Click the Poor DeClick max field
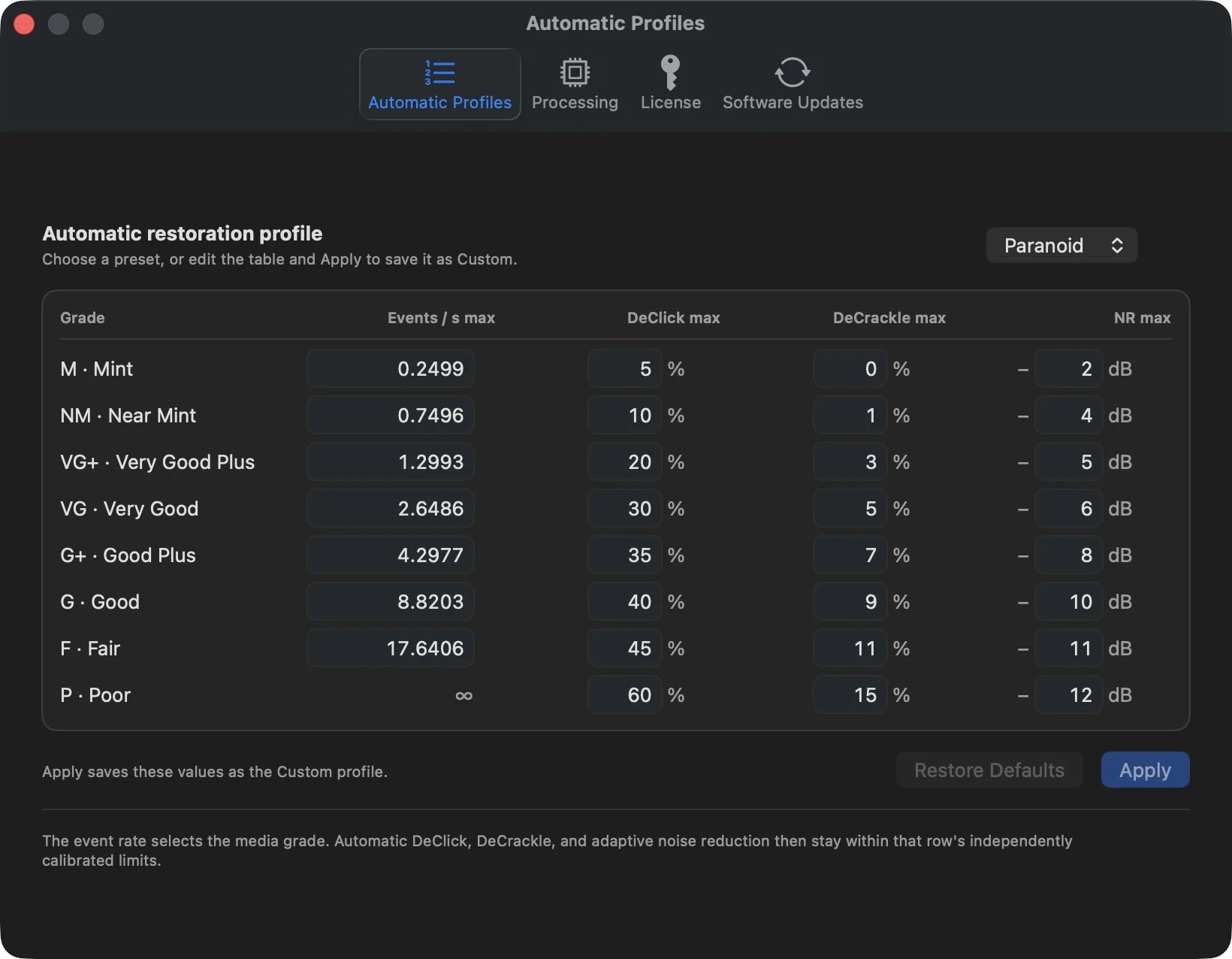Viewport: 1232px width, 959px height. click(624, 694)
